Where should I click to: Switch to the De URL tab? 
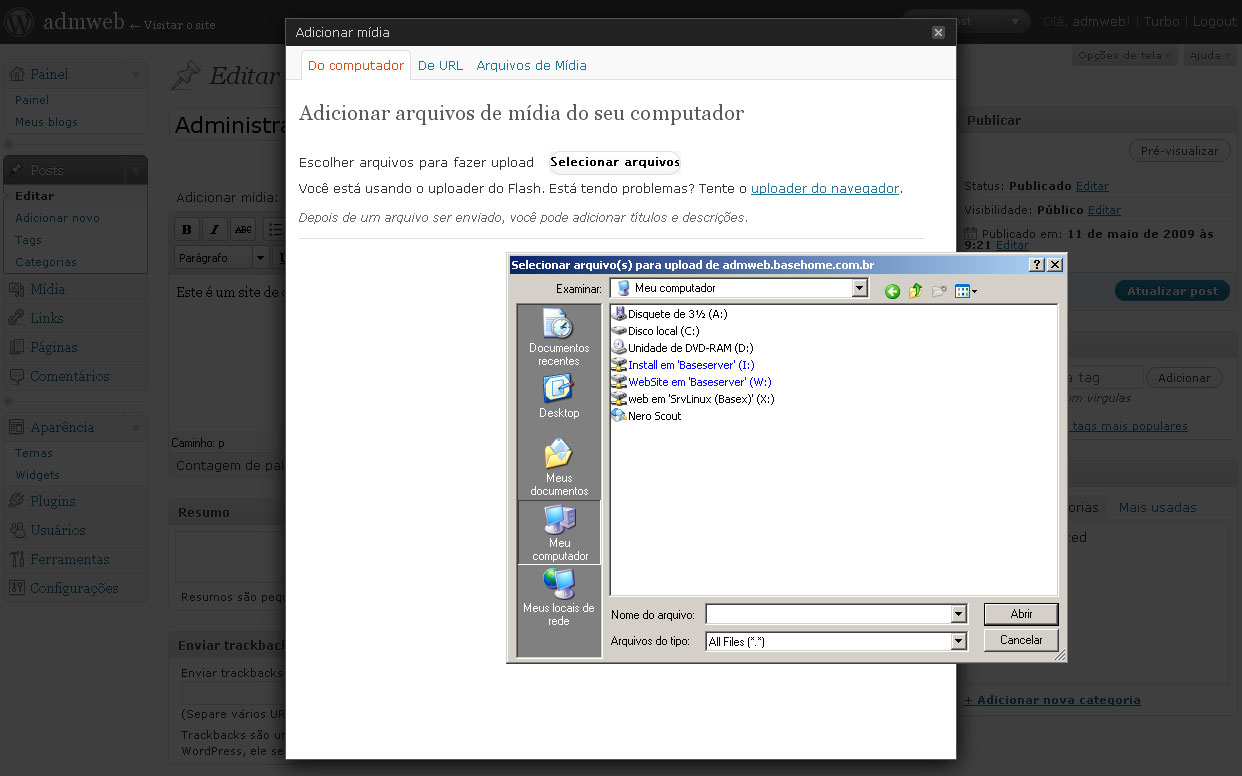tap(440, 65)
